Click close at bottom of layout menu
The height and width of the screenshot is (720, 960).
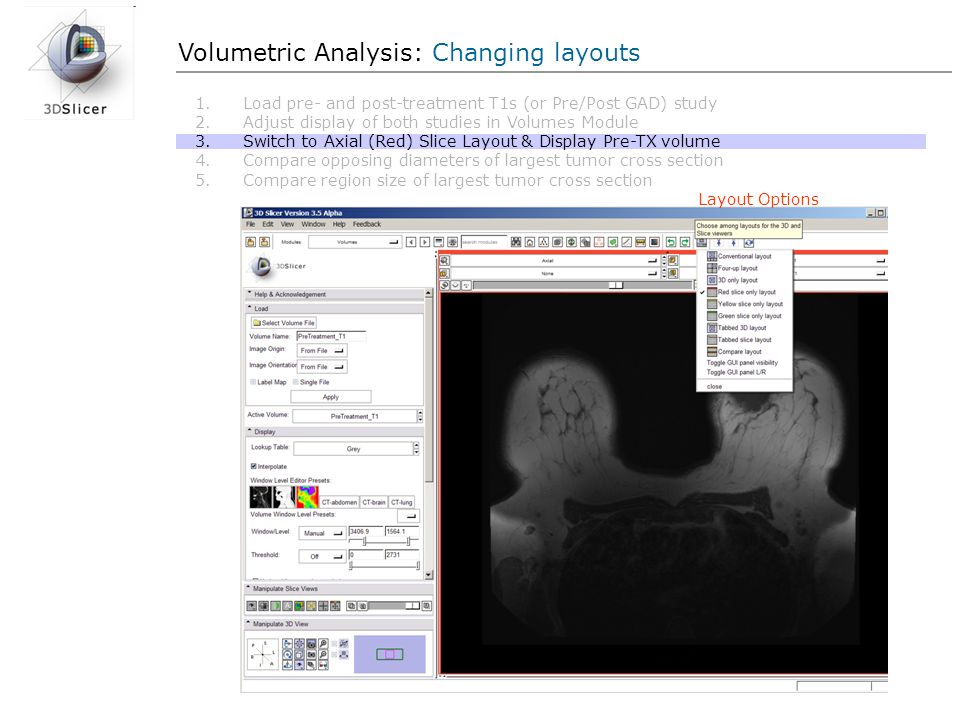pyautogui.click(x=714, y=386)
